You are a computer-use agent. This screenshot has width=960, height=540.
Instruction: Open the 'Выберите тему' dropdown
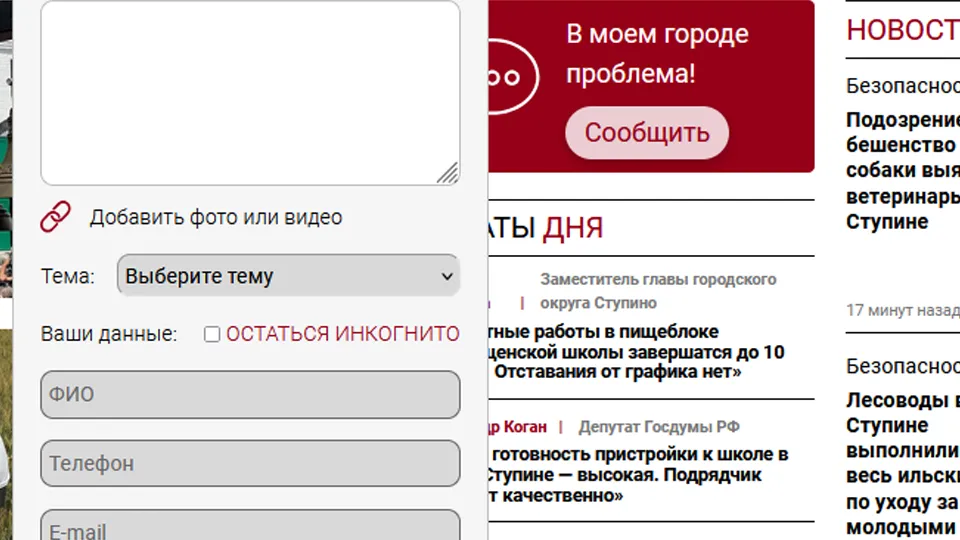point(288,276)
